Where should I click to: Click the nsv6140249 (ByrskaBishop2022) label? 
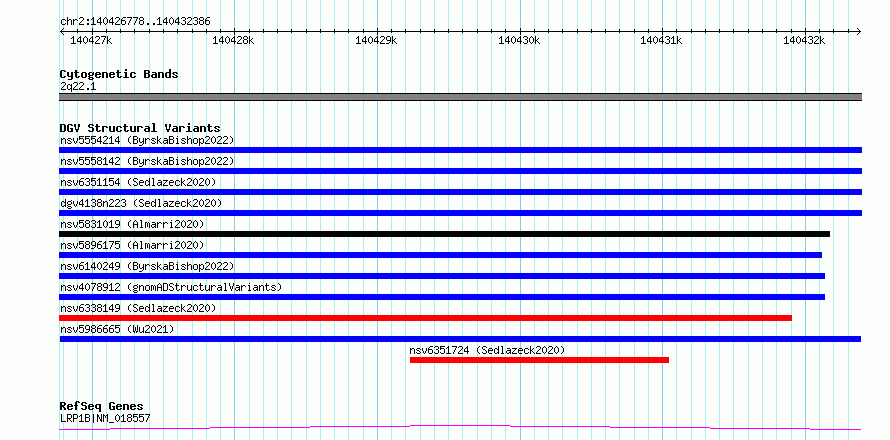[147, 266]
